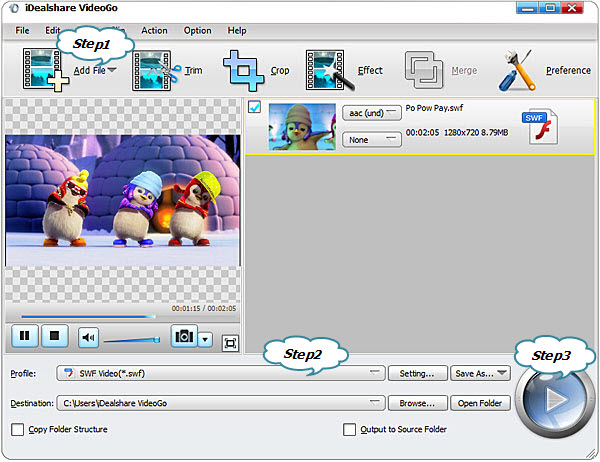Open the Save As... dropdown button

480,373
